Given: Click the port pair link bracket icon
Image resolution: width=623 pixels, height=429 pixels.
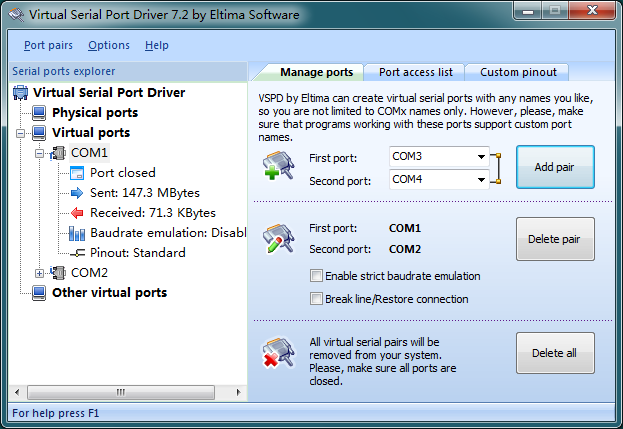Looking at the screenshot, I should (496, 168).
